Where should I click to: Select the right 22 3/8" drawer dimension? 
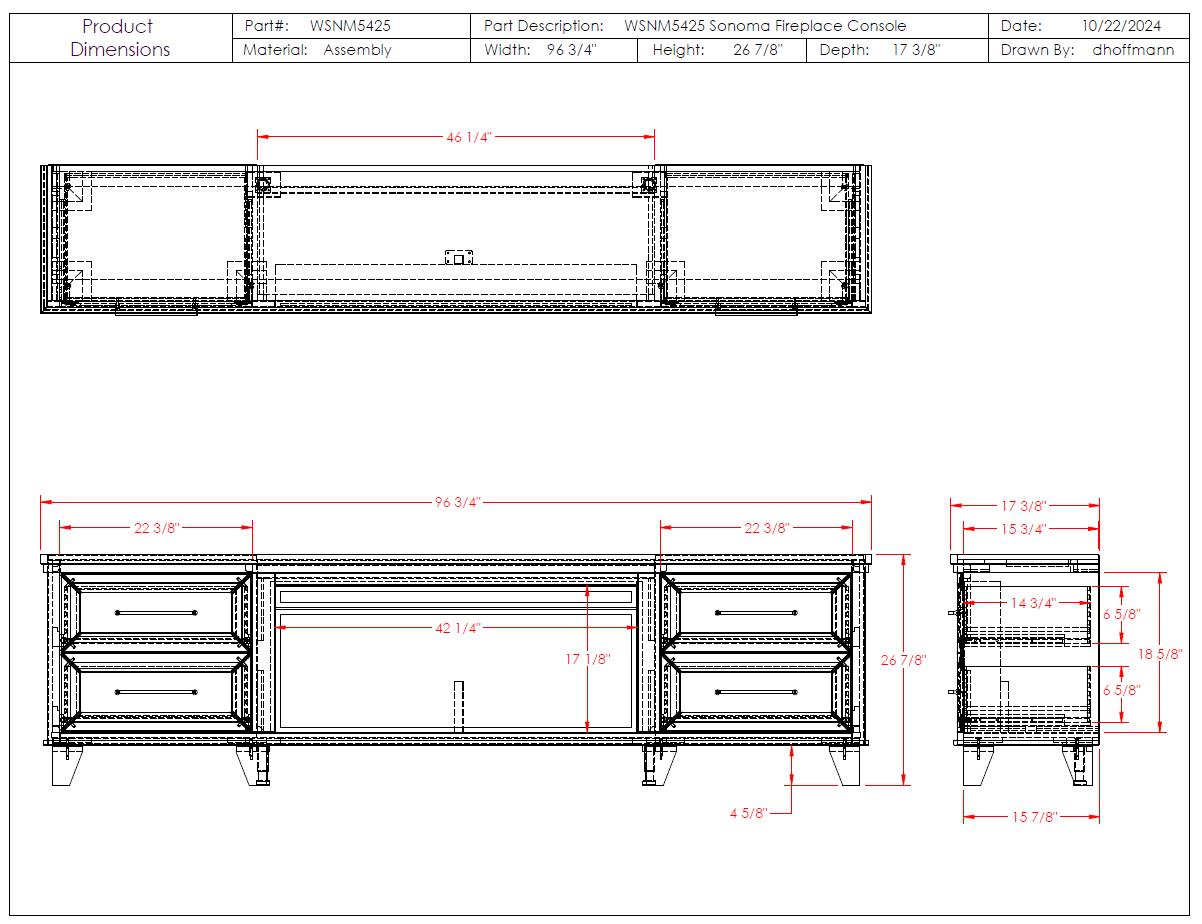(767, 528)
